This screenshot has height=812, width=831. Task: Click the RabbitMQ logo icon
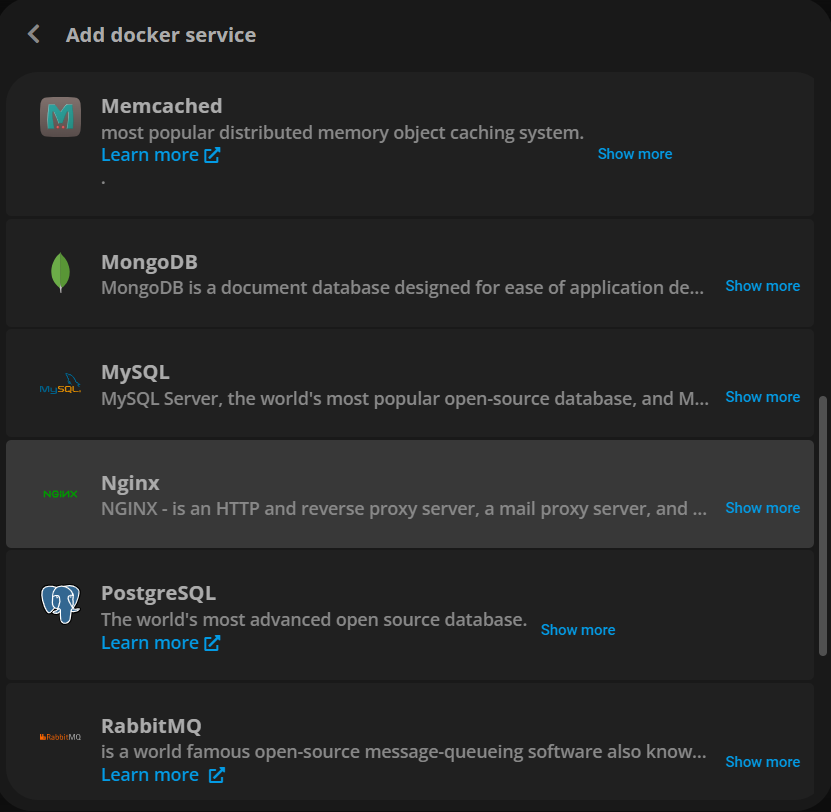(x=60, y=737)
